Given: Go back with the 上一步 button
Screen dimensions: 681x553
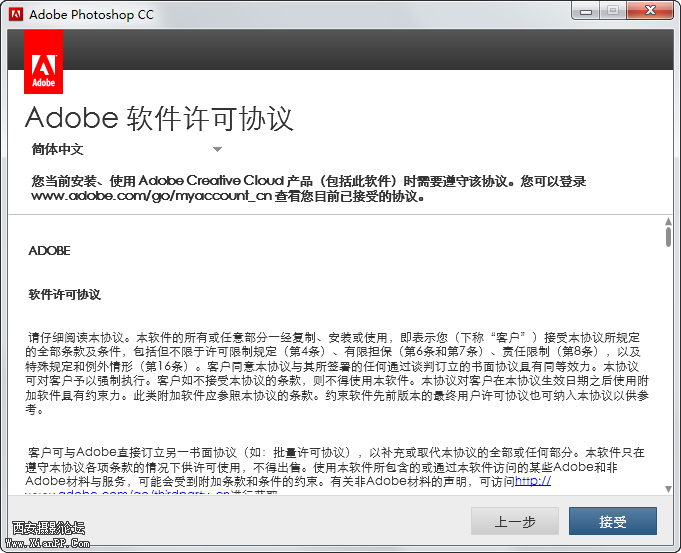Looking at the screenshot, I should coord(515,521).
